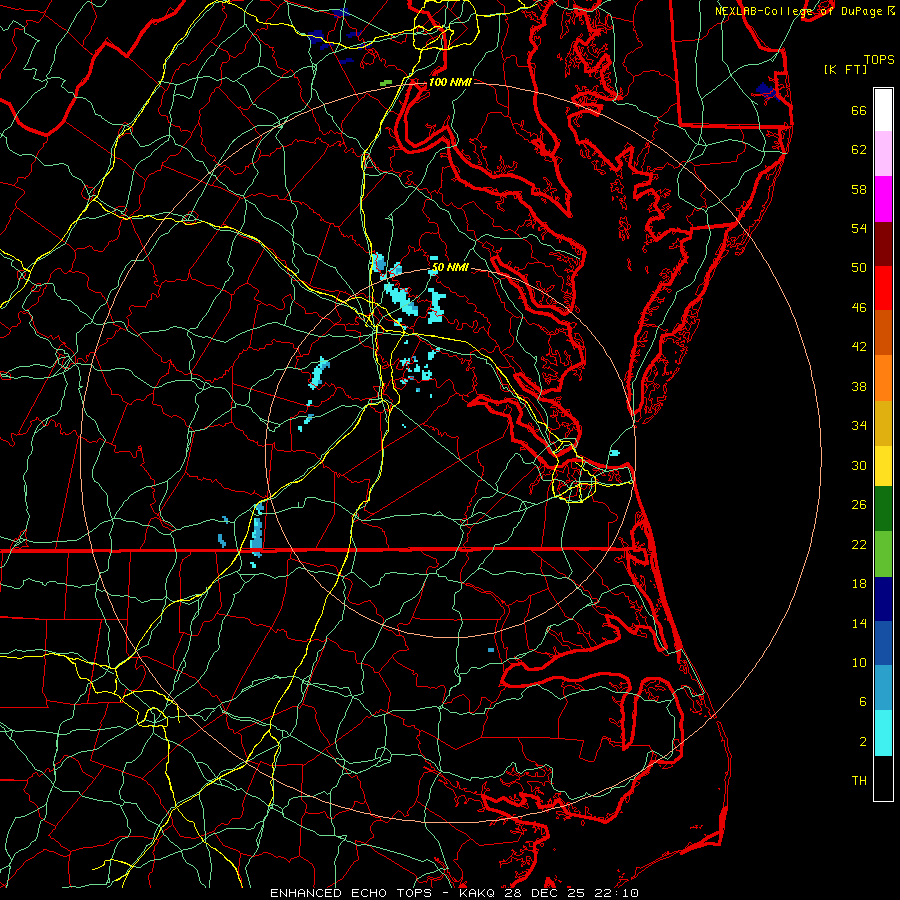
Task: Click the light green legend swatch
Action: pyautogui.click(x=883, y=554)
